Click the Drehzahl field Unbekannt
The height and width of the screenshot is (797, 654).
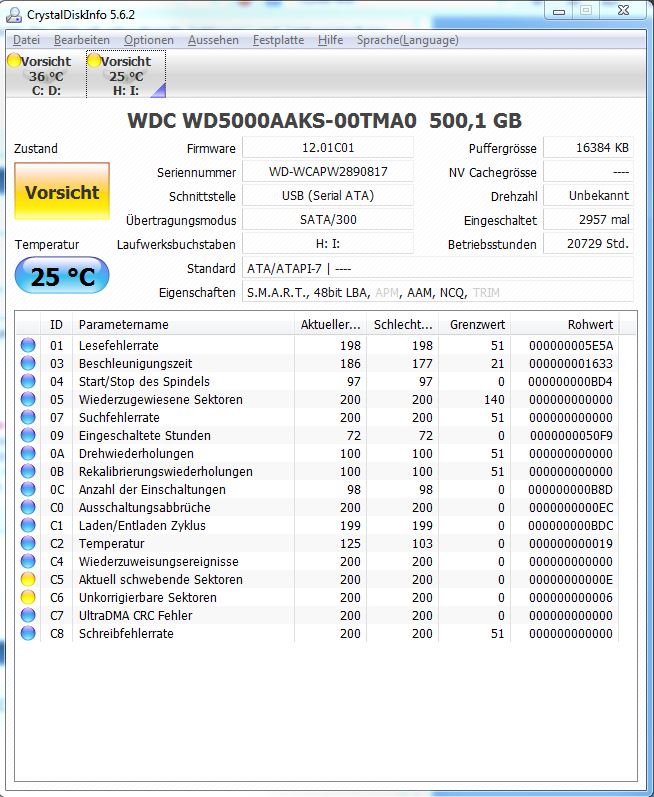[588, 196]
